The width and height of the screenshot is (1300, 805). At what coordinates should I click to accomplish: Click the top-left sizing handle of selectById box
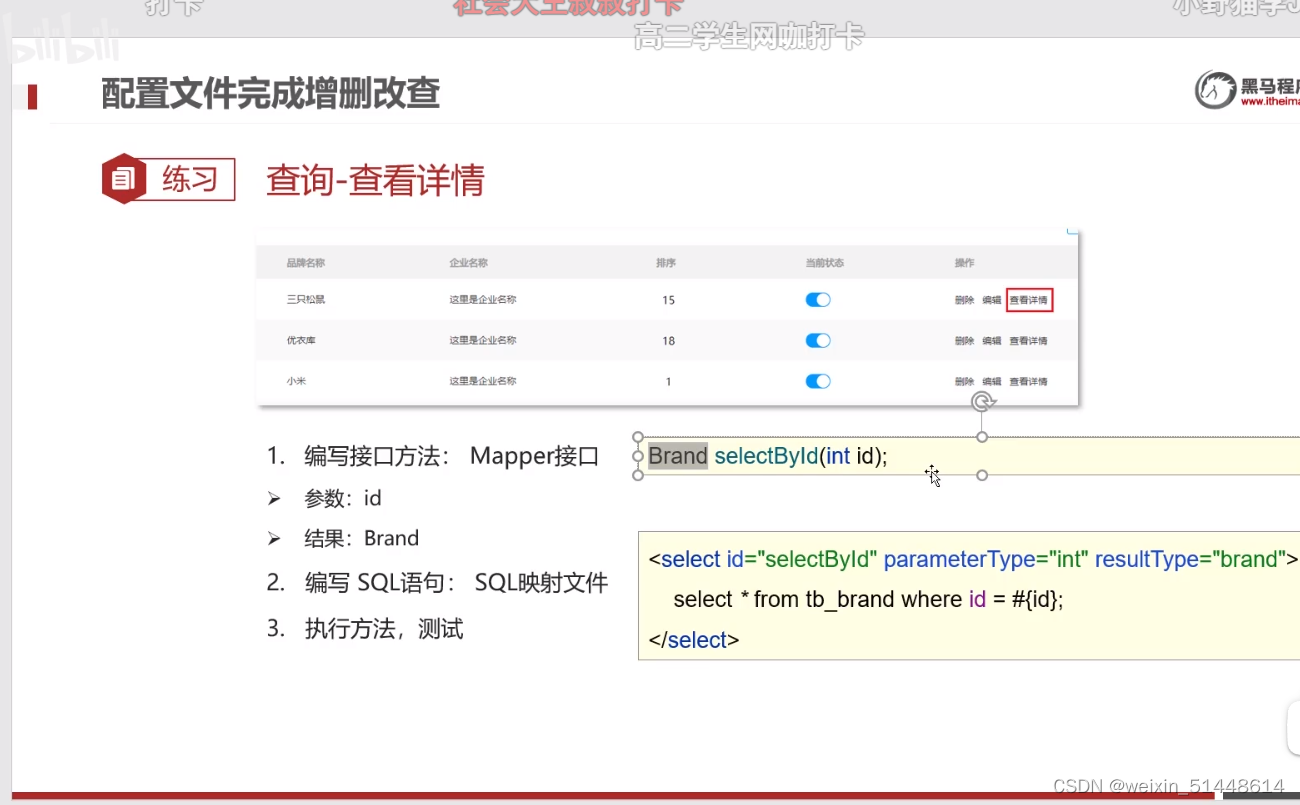(x=638, y=437)
